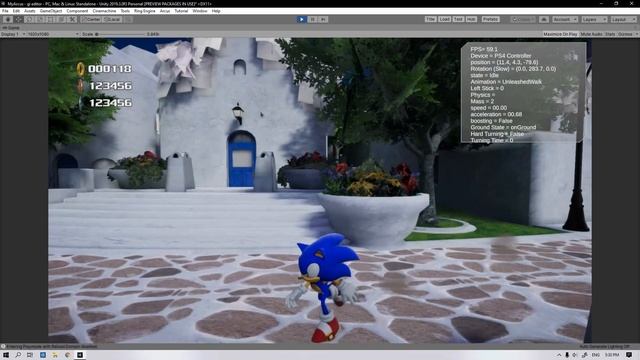
Task: Select the custom editor tools icon
Action: [72, 19]
